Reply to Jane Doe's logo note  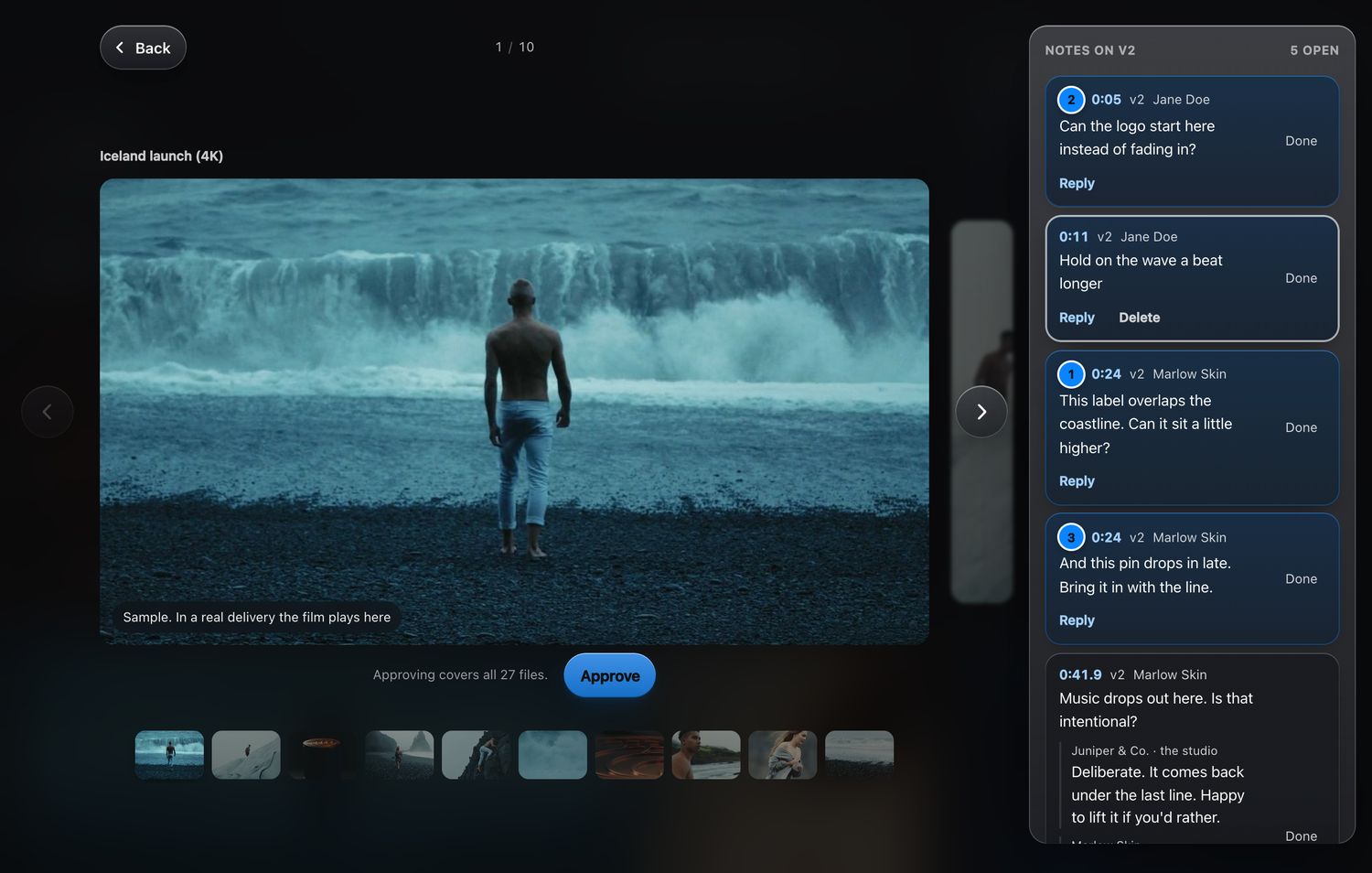[1077, 183]
